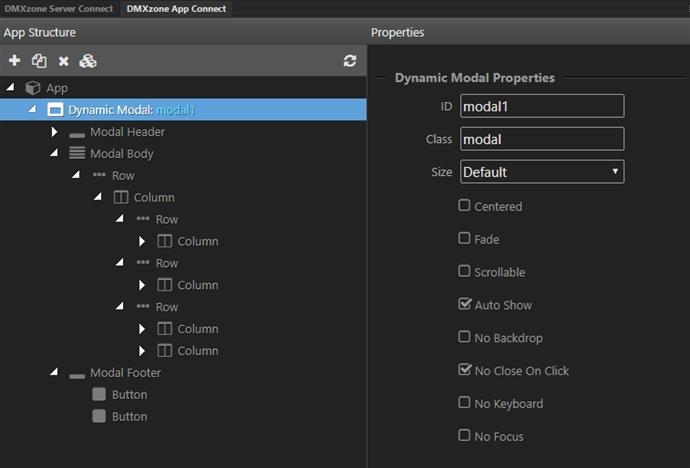Click the duplicate component icon
The image size is (690, 468).
click(39, 61)
